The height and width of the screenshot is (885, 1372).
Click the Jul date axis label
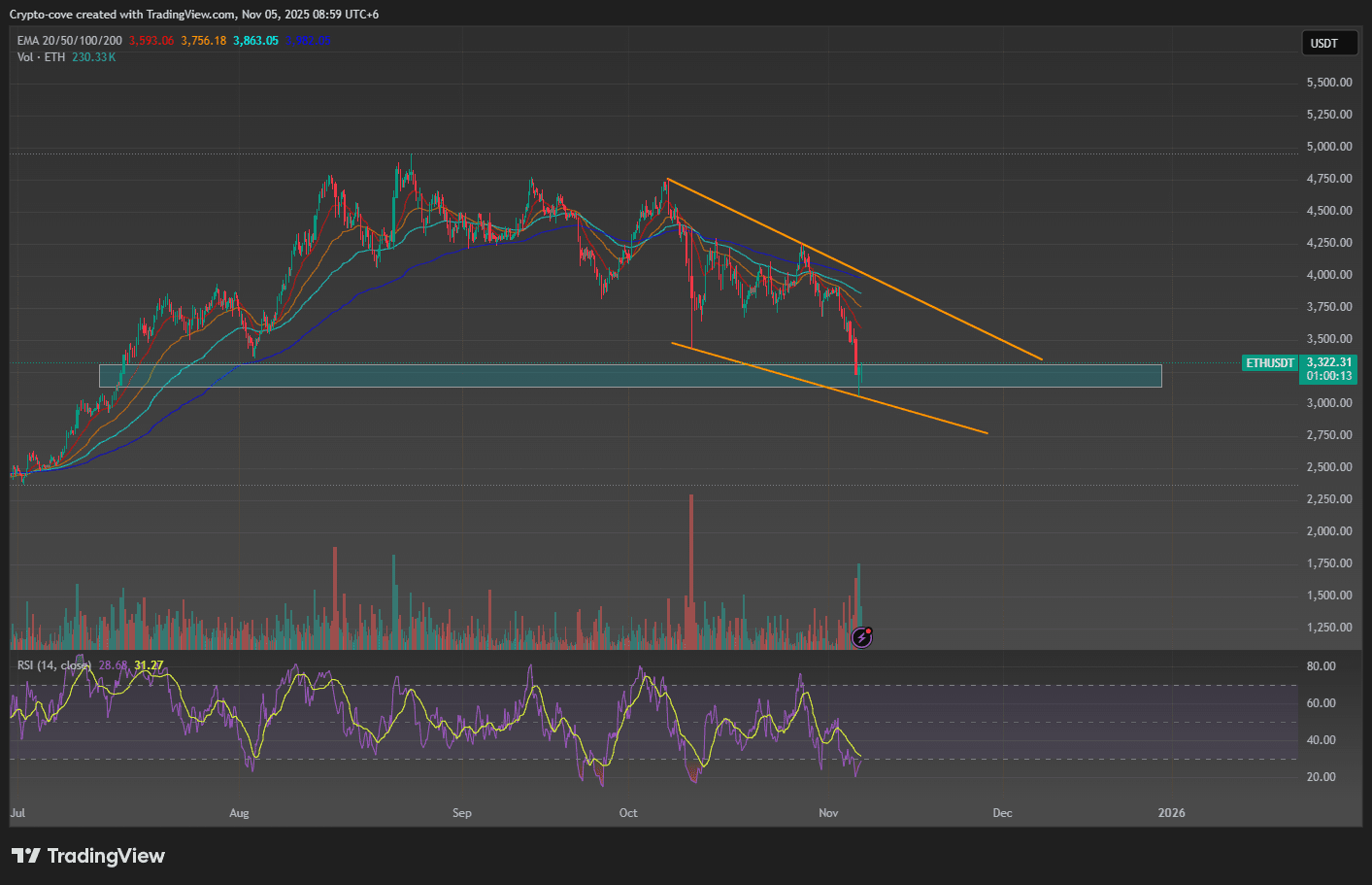coord(17,813)
